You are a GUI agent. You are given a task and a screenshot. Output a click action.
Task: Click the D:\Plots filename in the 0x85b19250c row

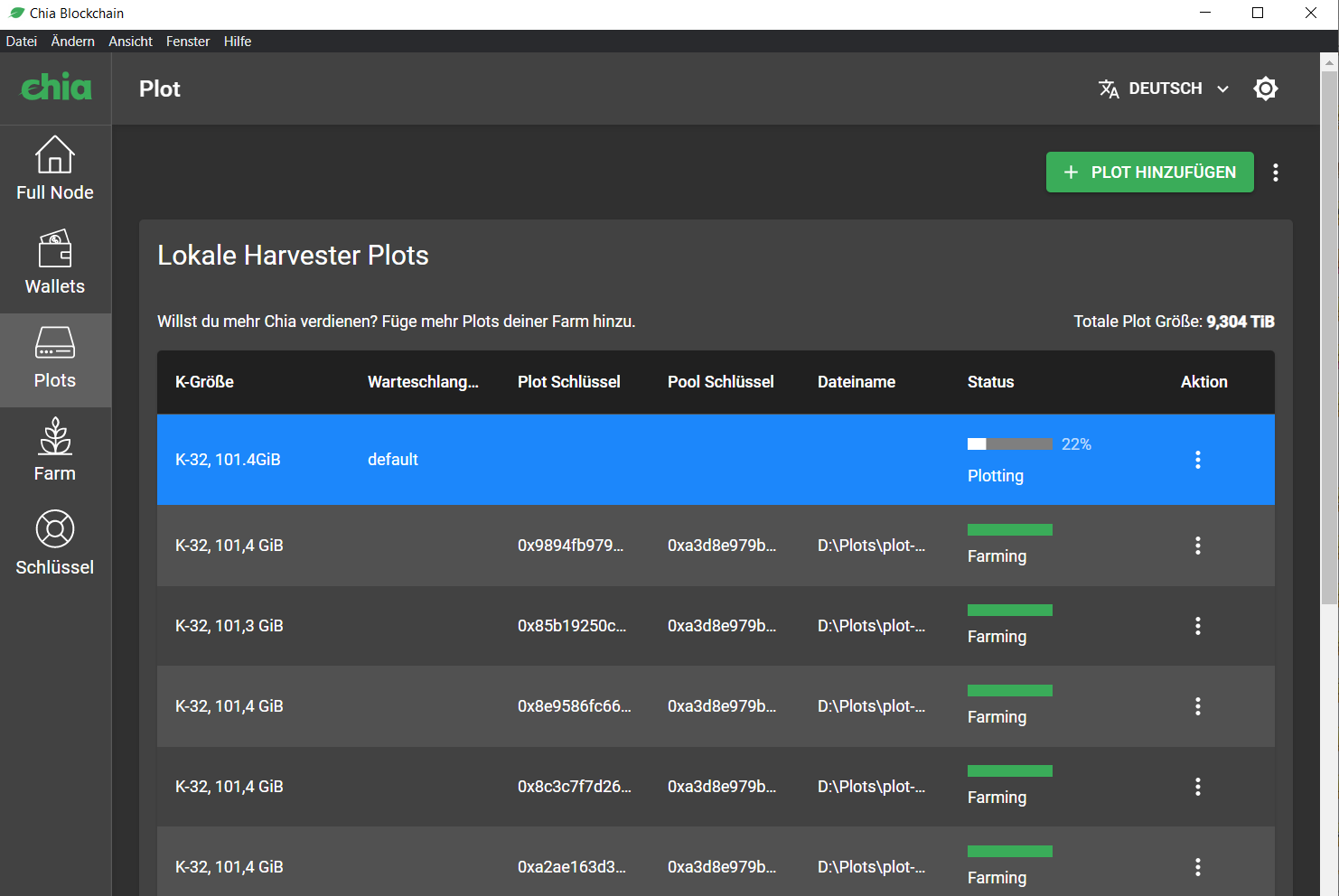872,626
